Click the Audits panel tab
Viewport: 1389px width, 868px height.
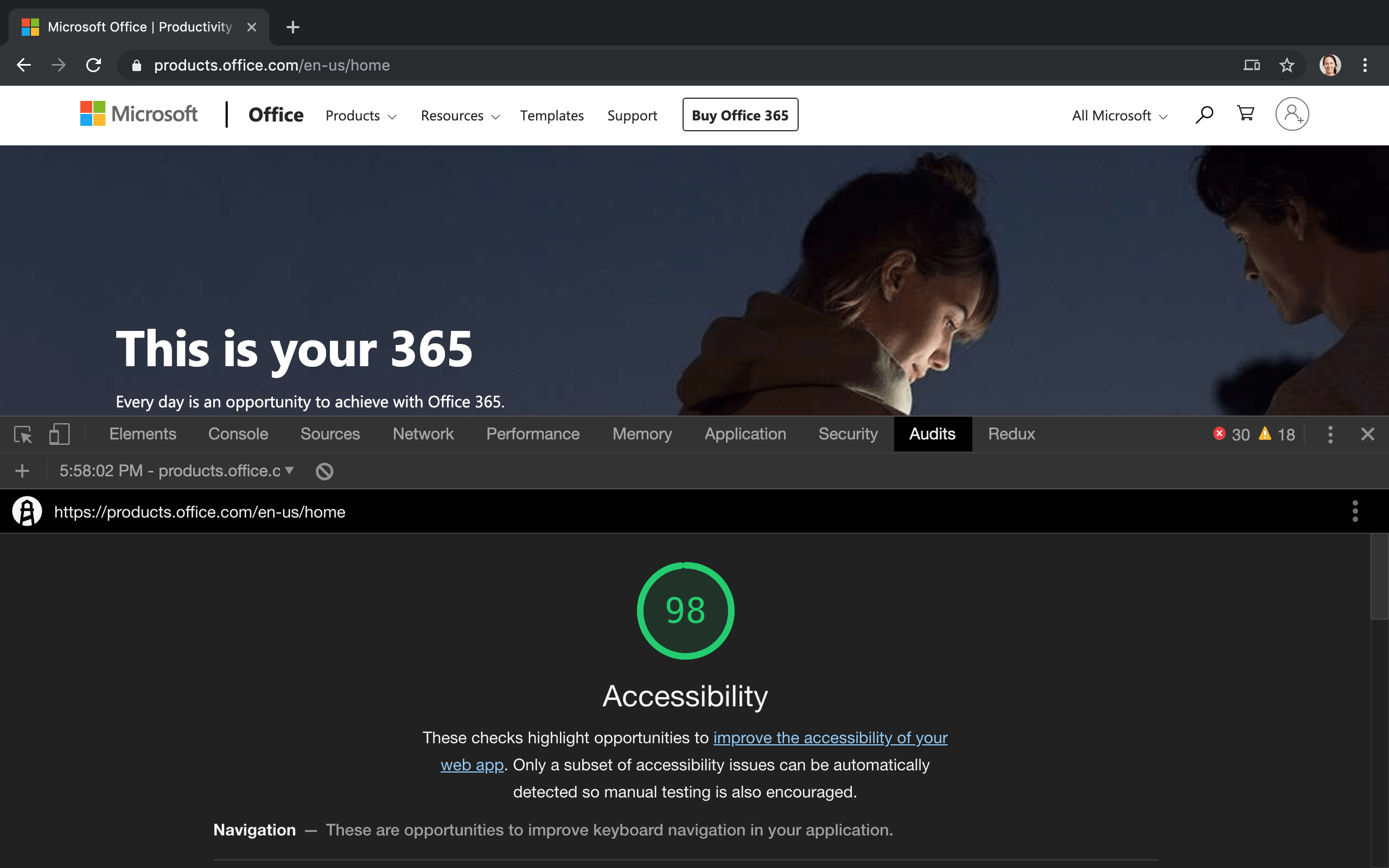coord(931,434)
